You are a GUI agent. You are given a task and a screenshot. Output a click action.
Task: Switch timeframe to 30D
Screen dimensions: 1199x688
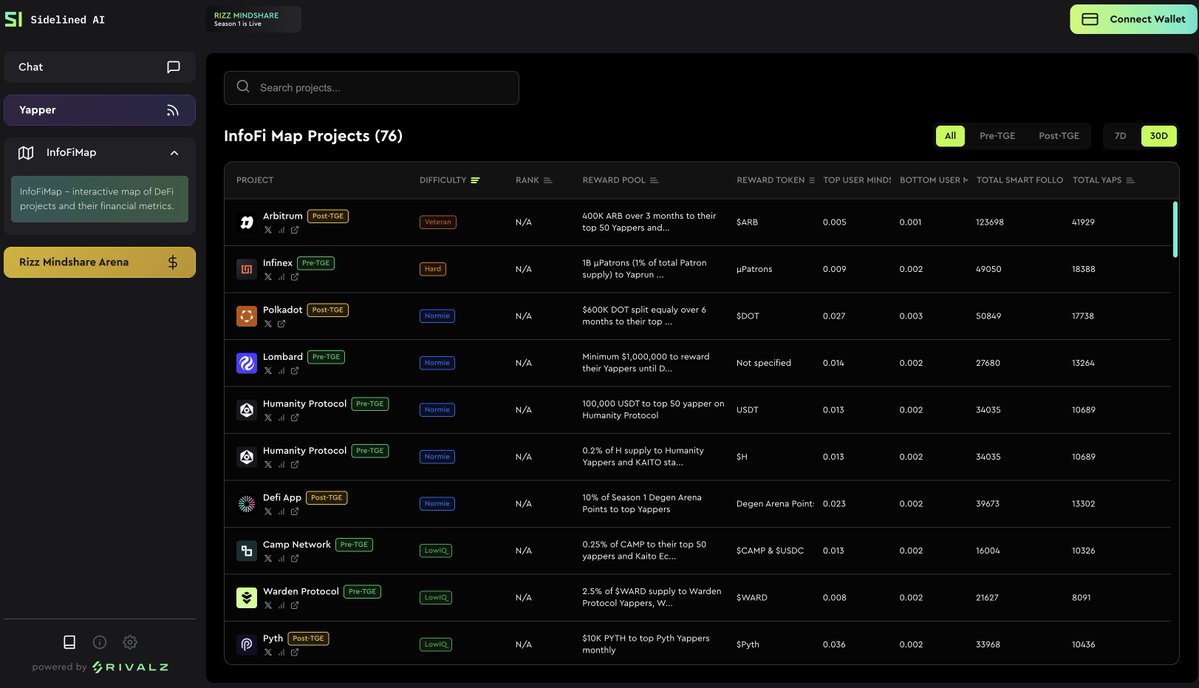1158,136
